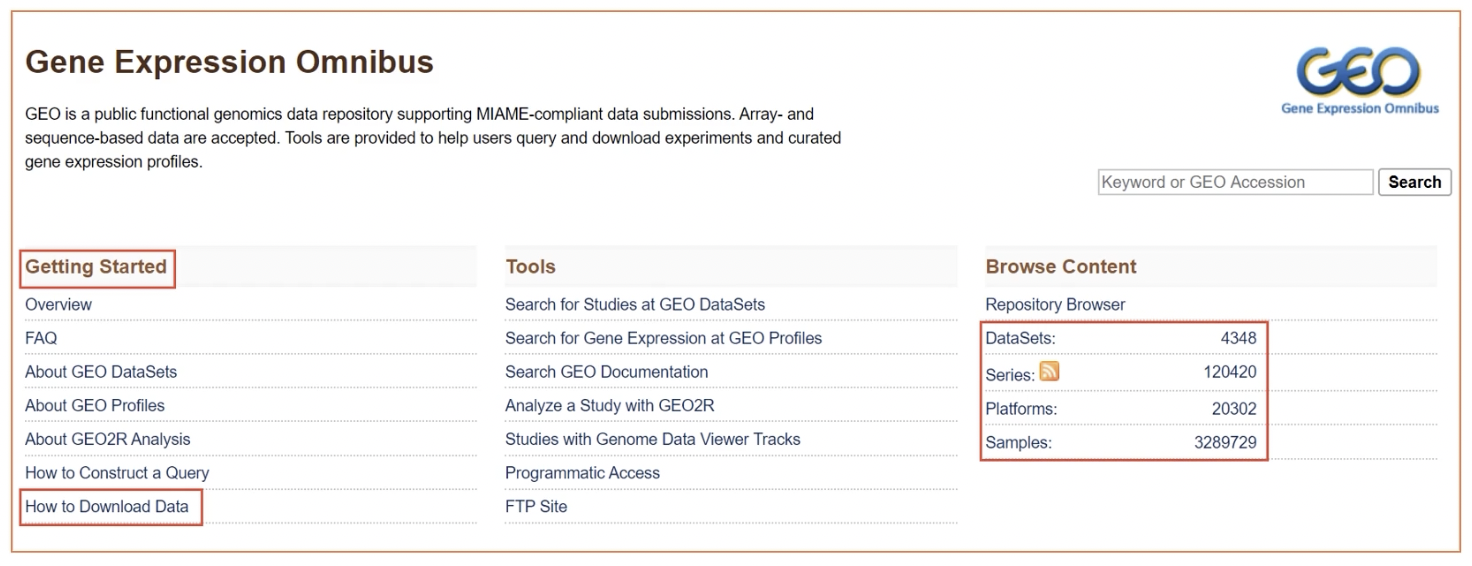The image size is (1472, 566).
Task: Open the Samples count 3289729
Action: [x=1225, y=442]
